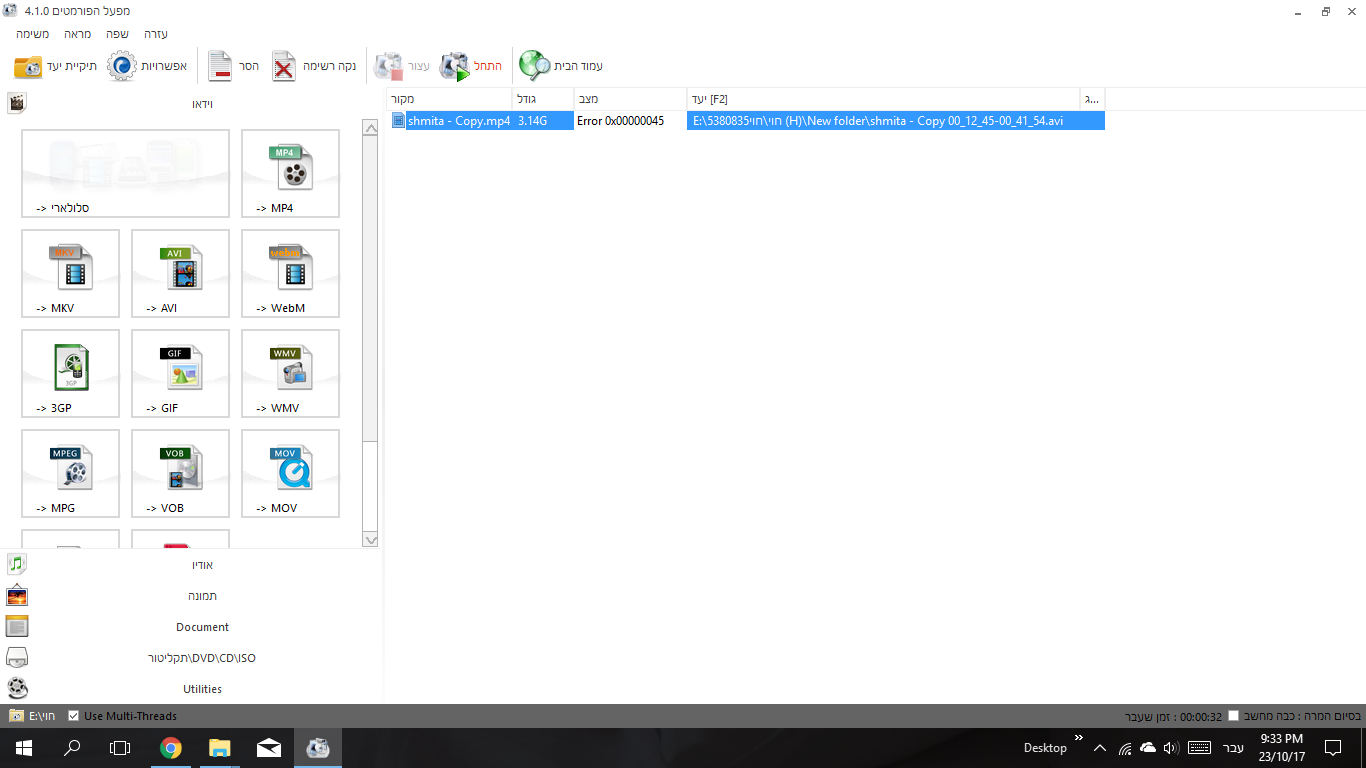Open the View (מראה) menu
Image resolution: width=1366 pixels, height=768 pixels.
point(78,34)
